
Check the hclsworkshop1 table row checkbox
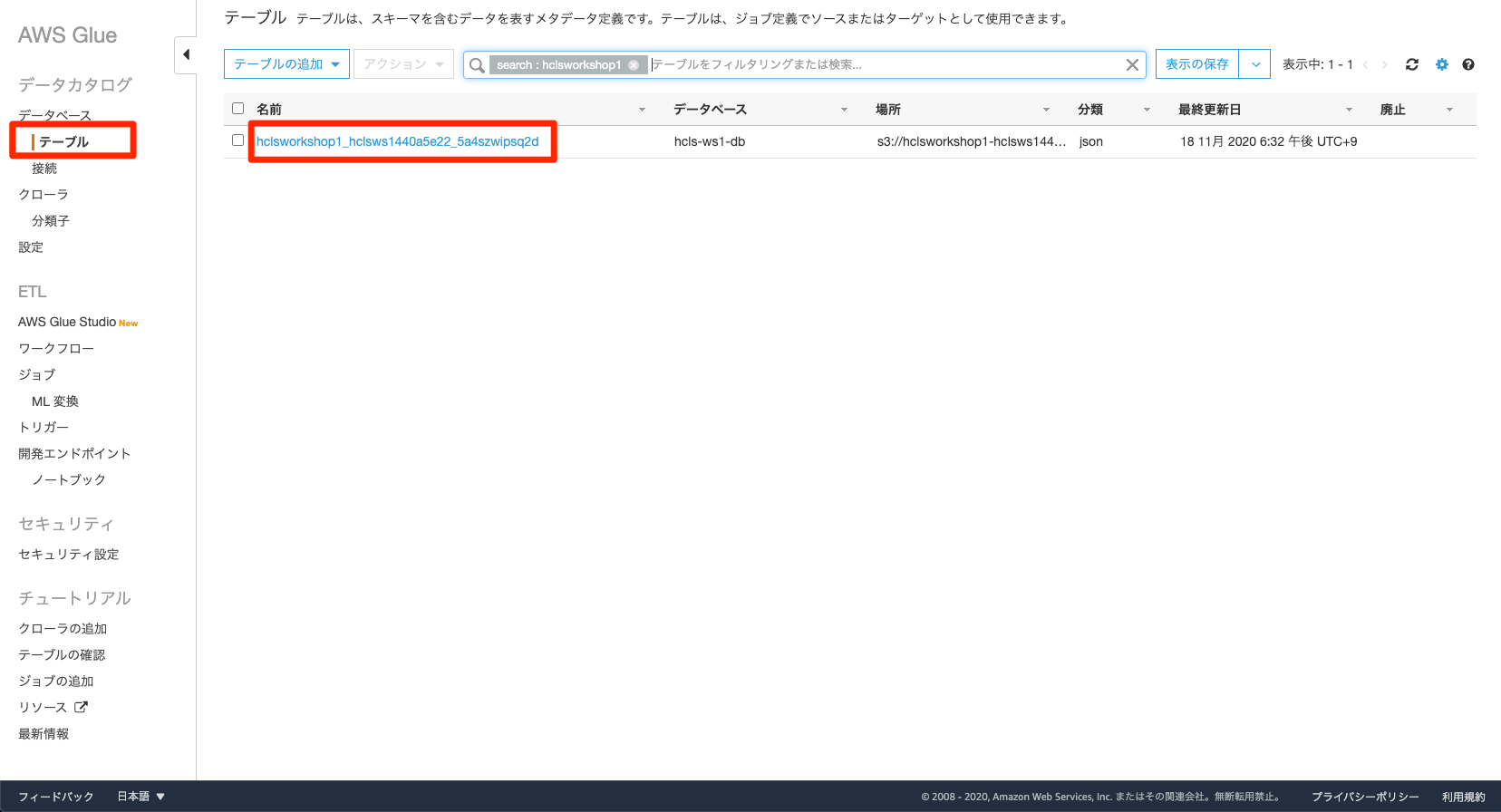coord(238,140)
